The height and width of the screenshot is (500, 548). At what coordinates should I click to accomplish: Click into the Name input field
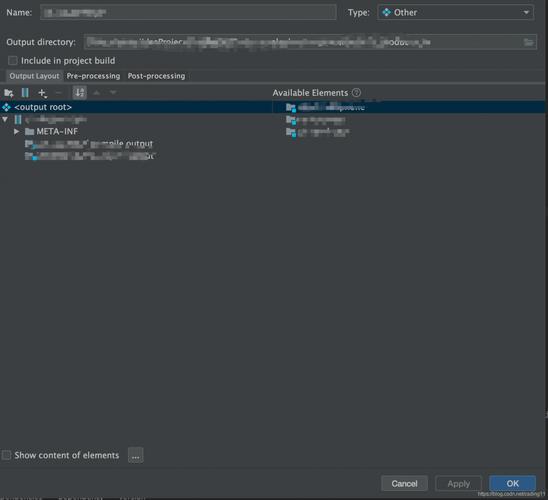click(x=188, y=13)
